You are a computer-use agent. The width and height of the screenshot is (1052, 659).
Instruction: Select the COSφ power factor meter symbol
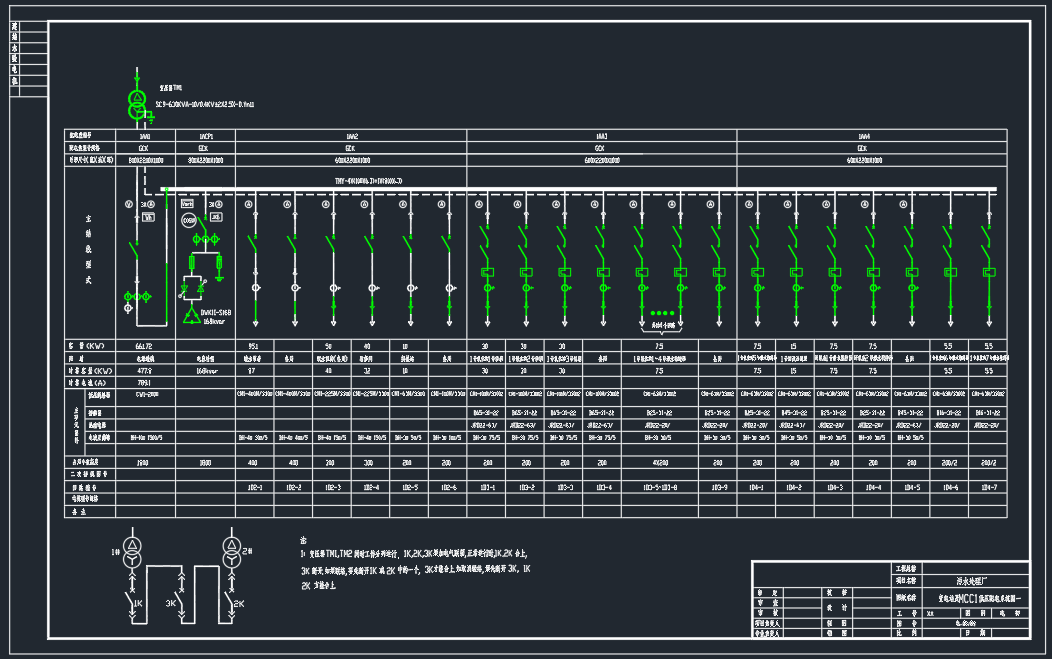pos(188,221)
